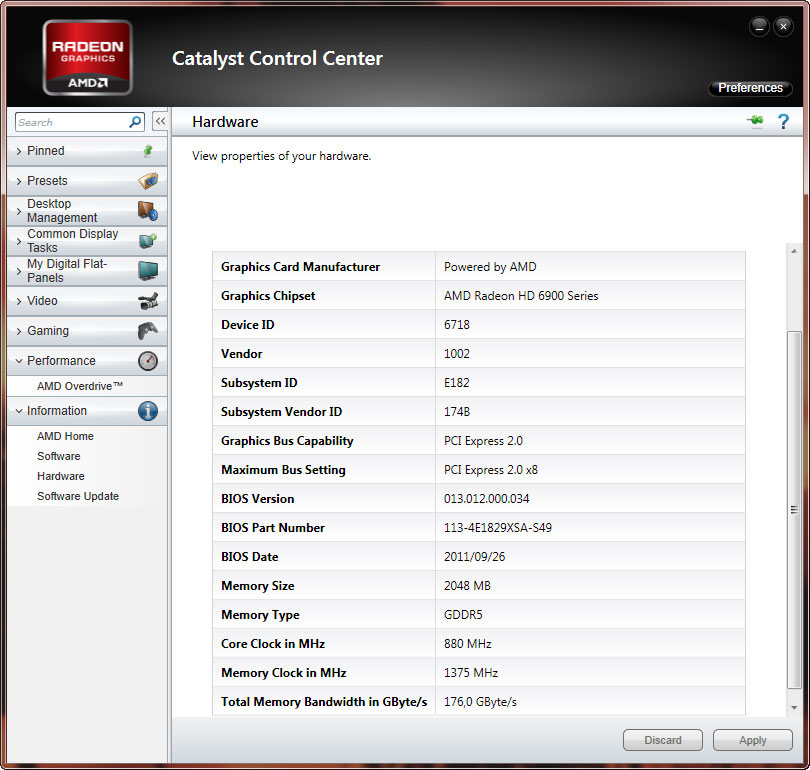Image resolution: width=810 pixels, height=770 pixels.
Task: Click the green pin icon in Hardware header
Action: 755,121
